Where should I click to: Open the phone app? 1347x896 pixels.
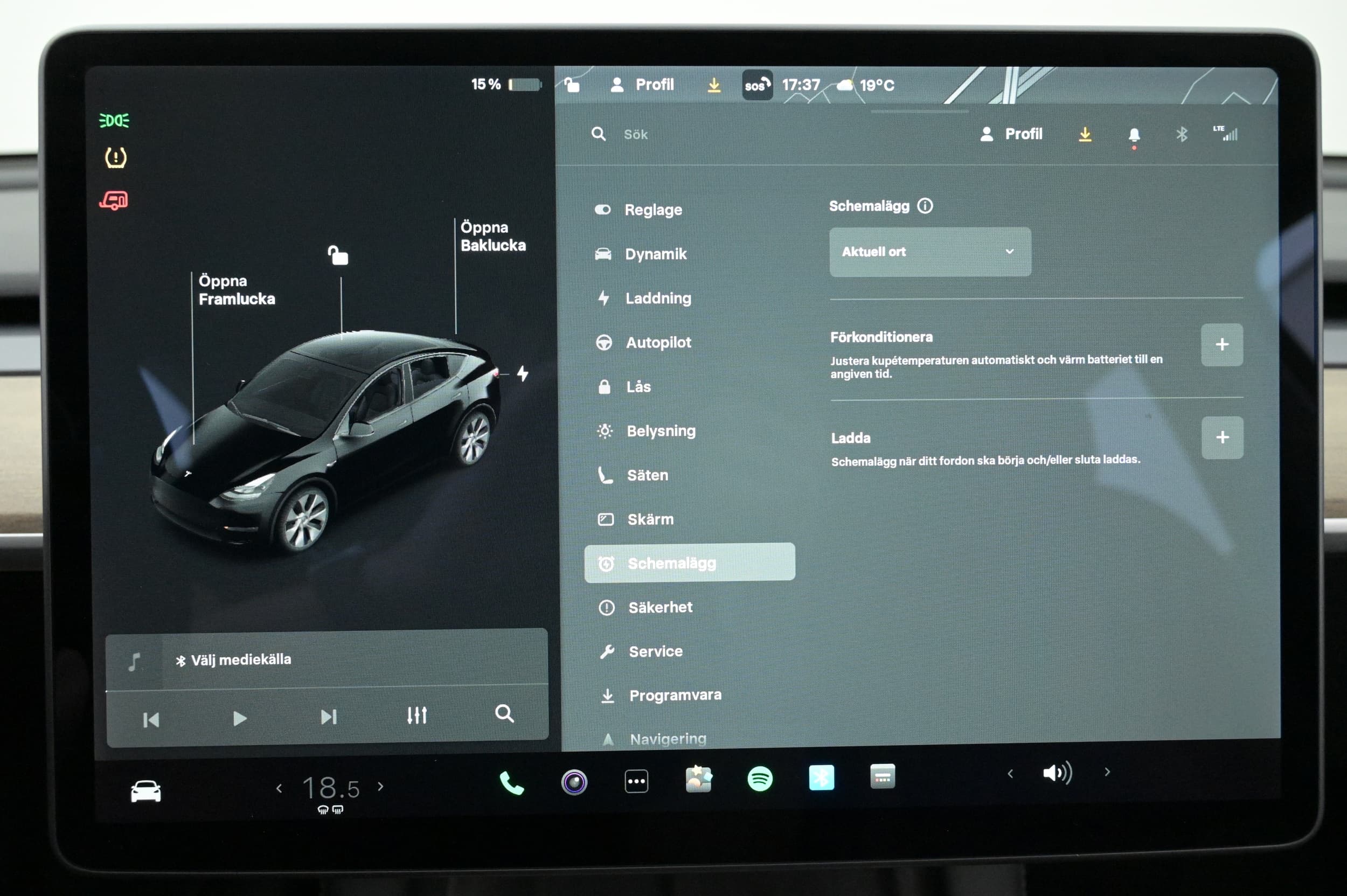point(511,782)
